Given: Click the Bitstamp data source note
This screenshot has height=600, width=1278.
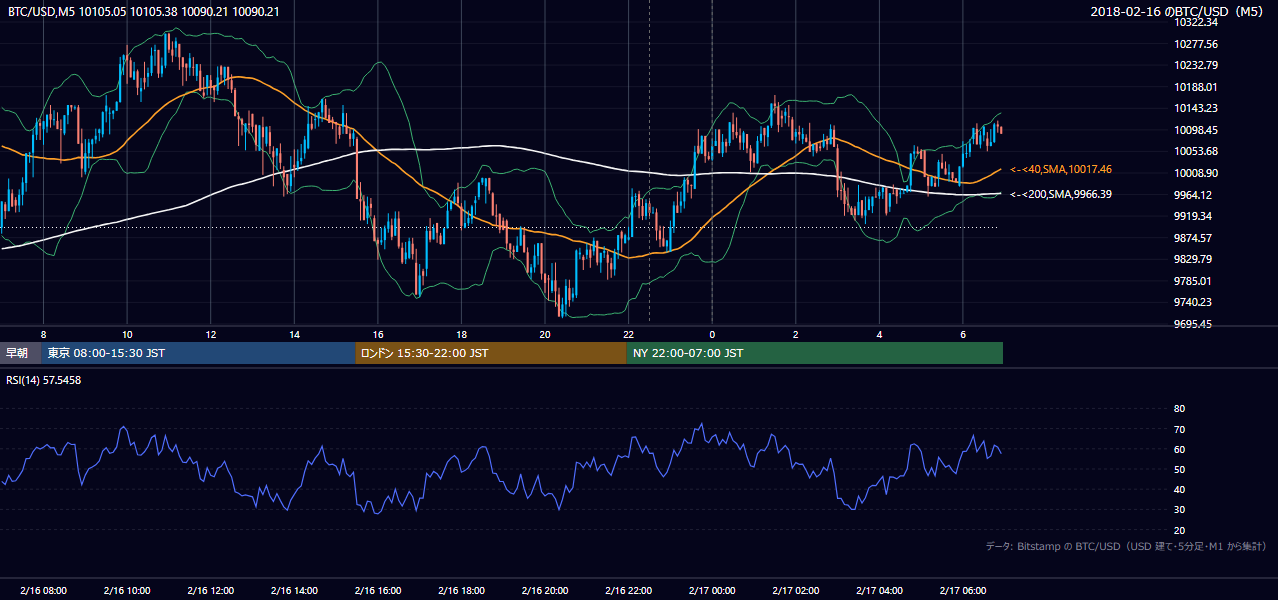Looking at the screenshot, I should 1126,547.
